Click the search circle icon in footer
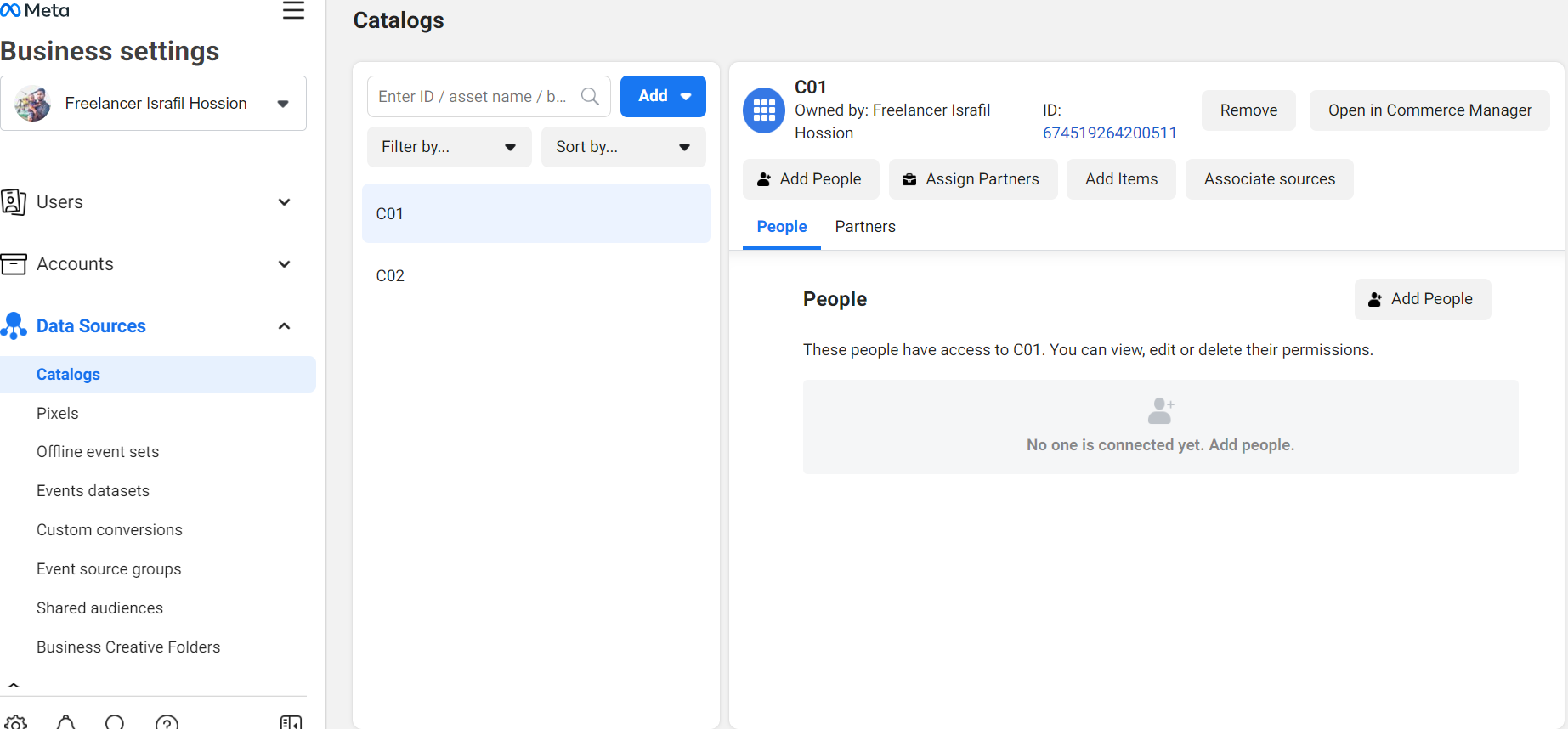The width and height of the screenshot is (1568, 729). 115,722
